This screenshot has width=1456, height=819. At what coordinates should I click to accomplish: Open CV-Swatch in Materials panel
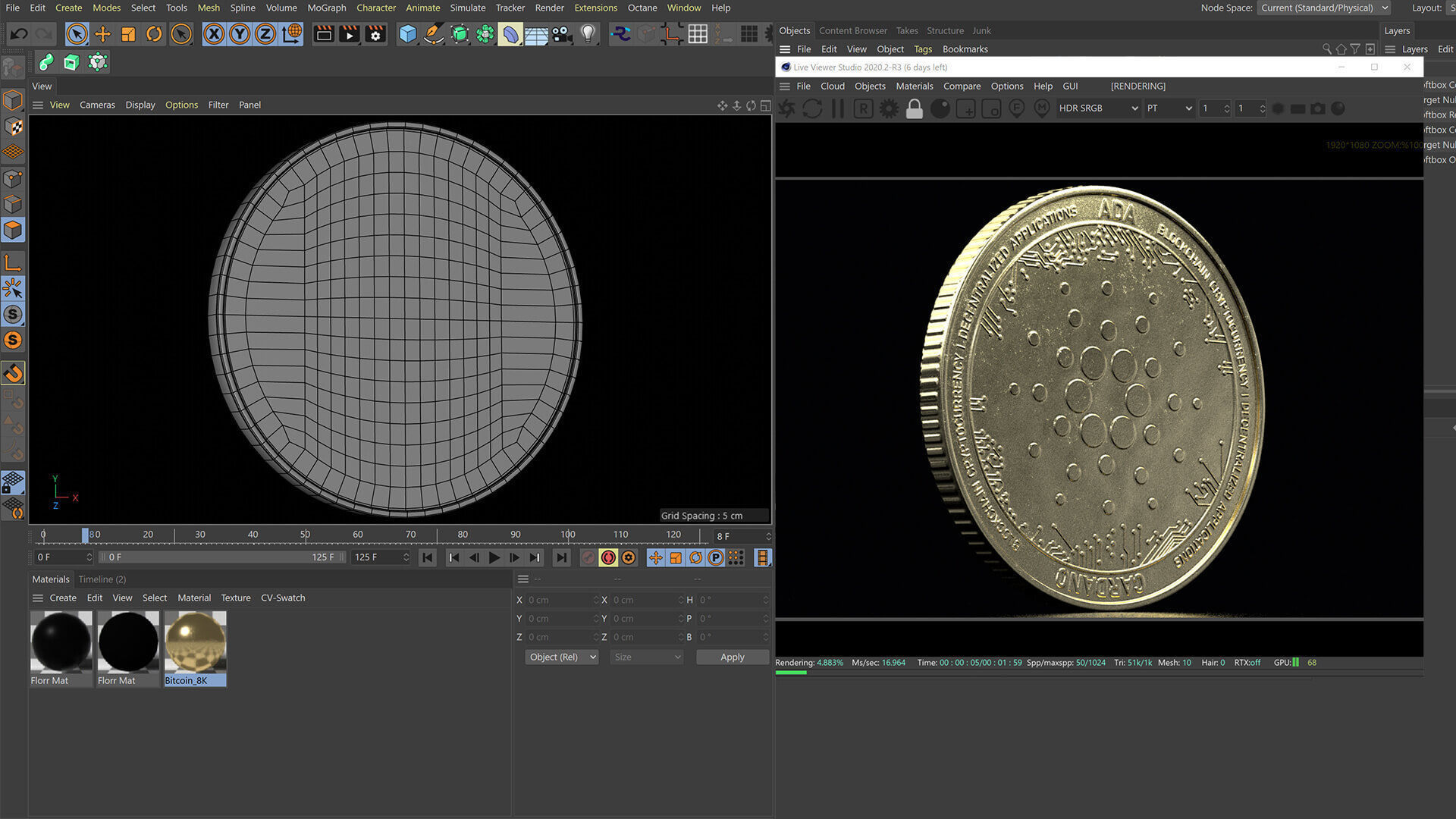(x=283, y=598)
